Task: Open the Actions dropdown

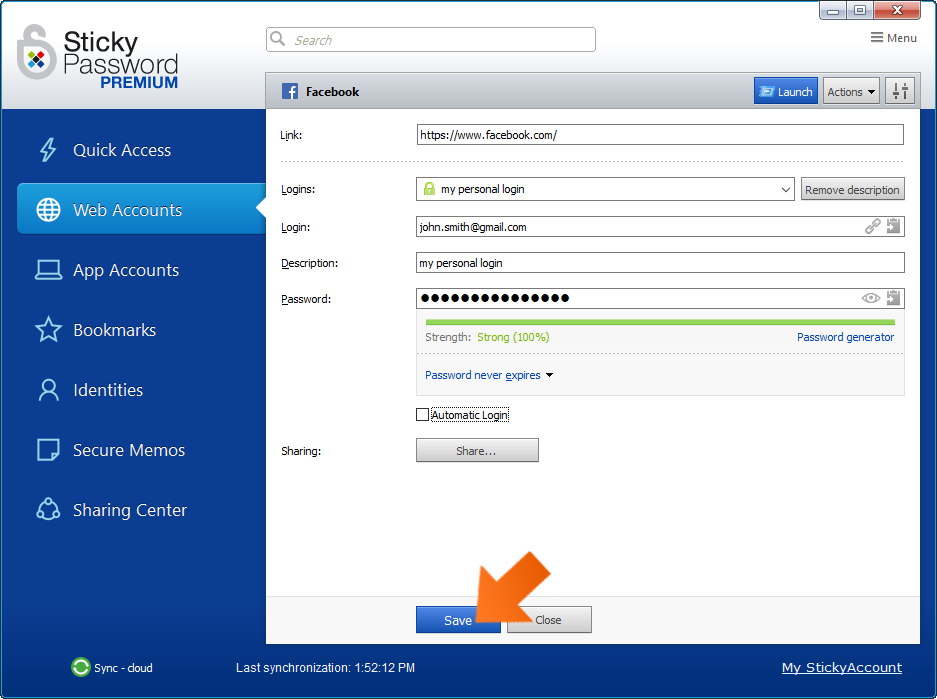Action: point(851,91)
